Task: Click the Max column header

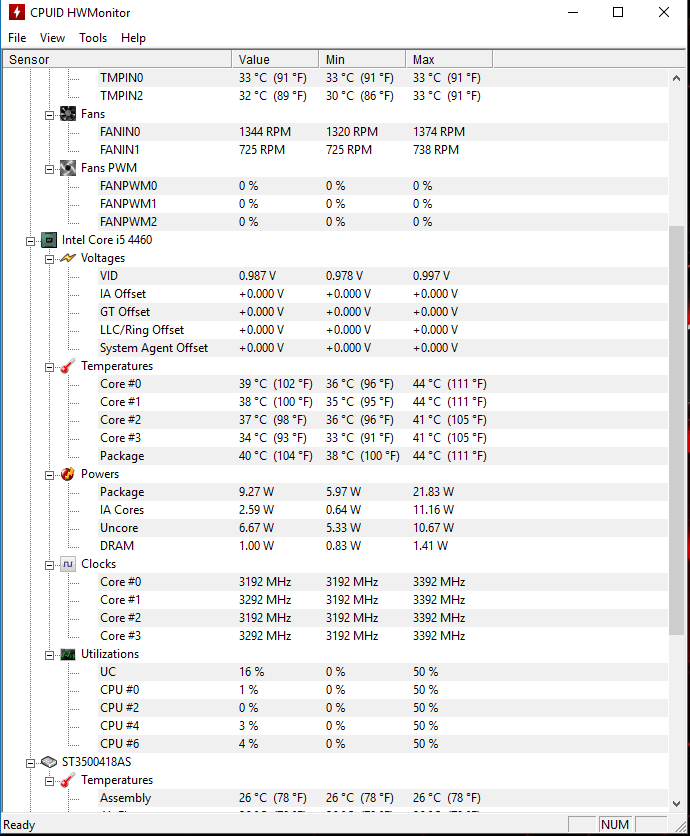Action: (449, 59)
